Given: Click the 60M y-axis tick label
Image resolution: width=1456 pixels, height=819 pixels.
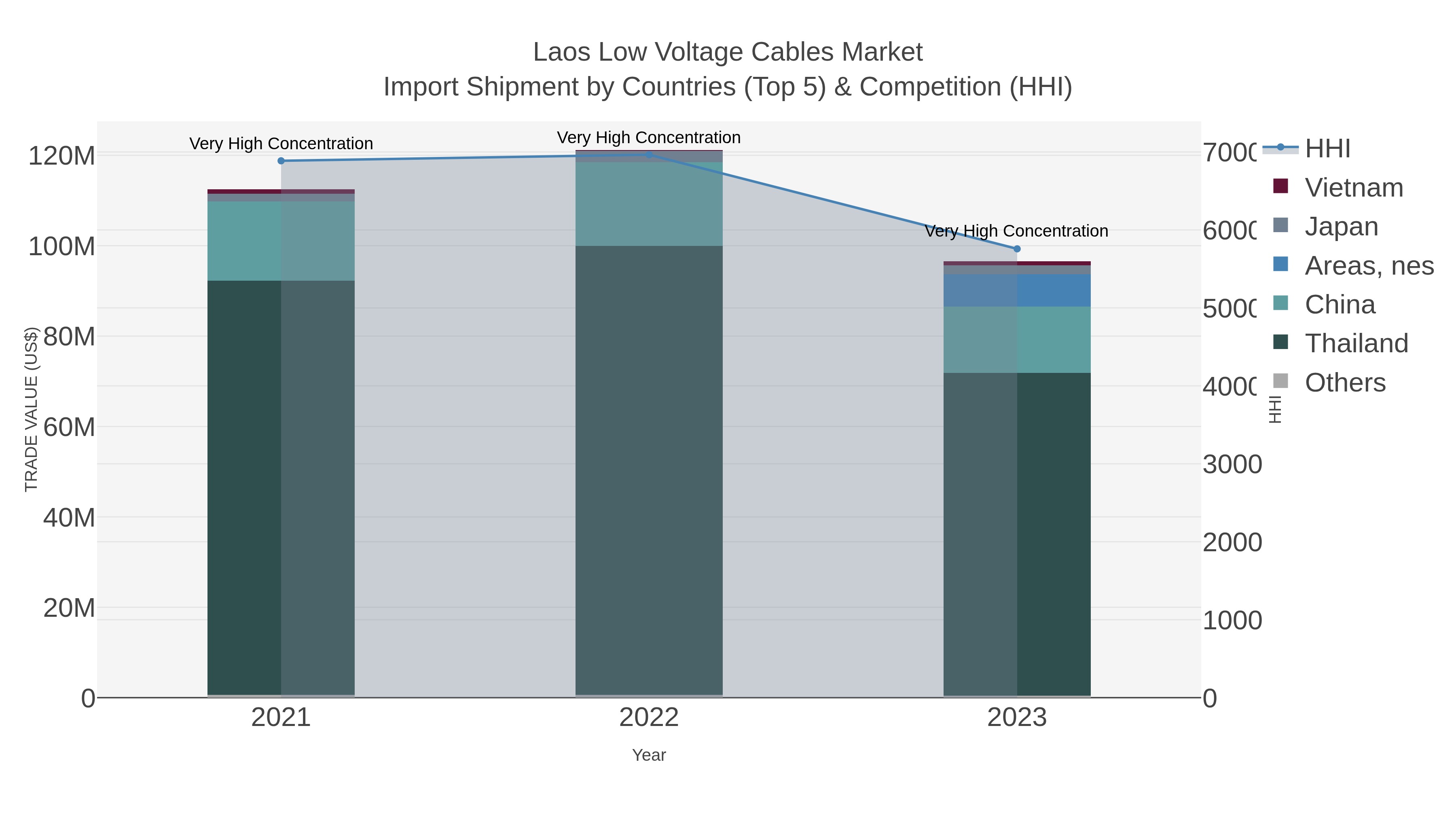Looking at the screenshot, I should [69, 427].
